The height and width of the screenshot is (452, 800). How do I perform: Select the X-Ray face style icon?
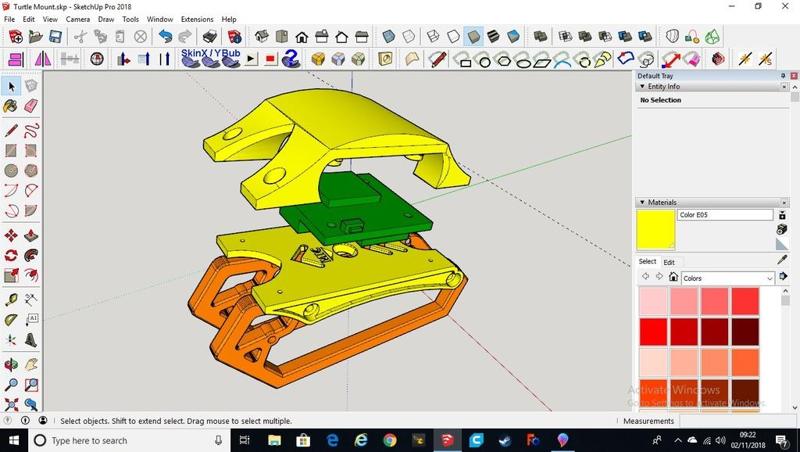(388, 36)
